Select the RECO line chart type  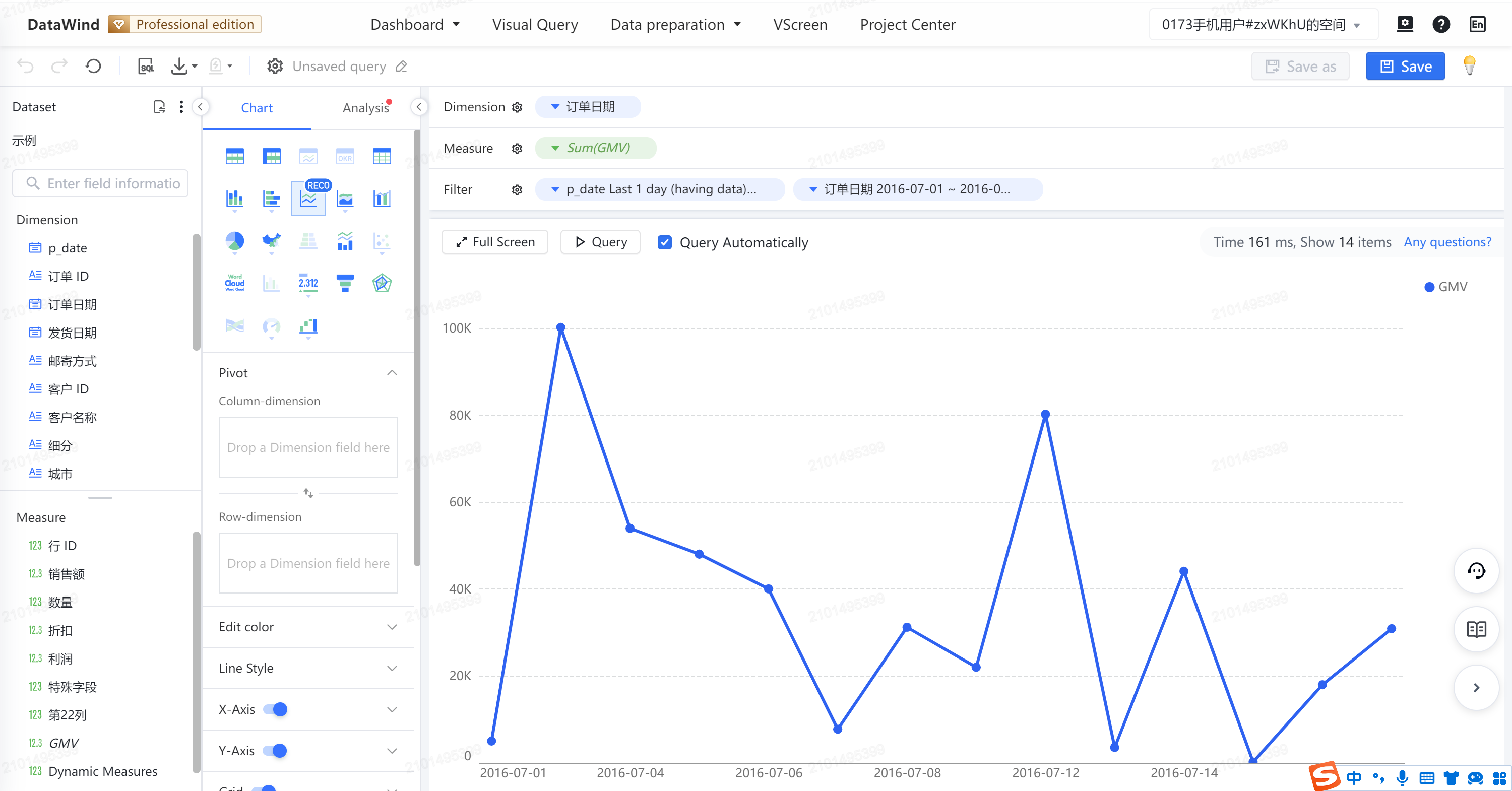coord(308,199)
